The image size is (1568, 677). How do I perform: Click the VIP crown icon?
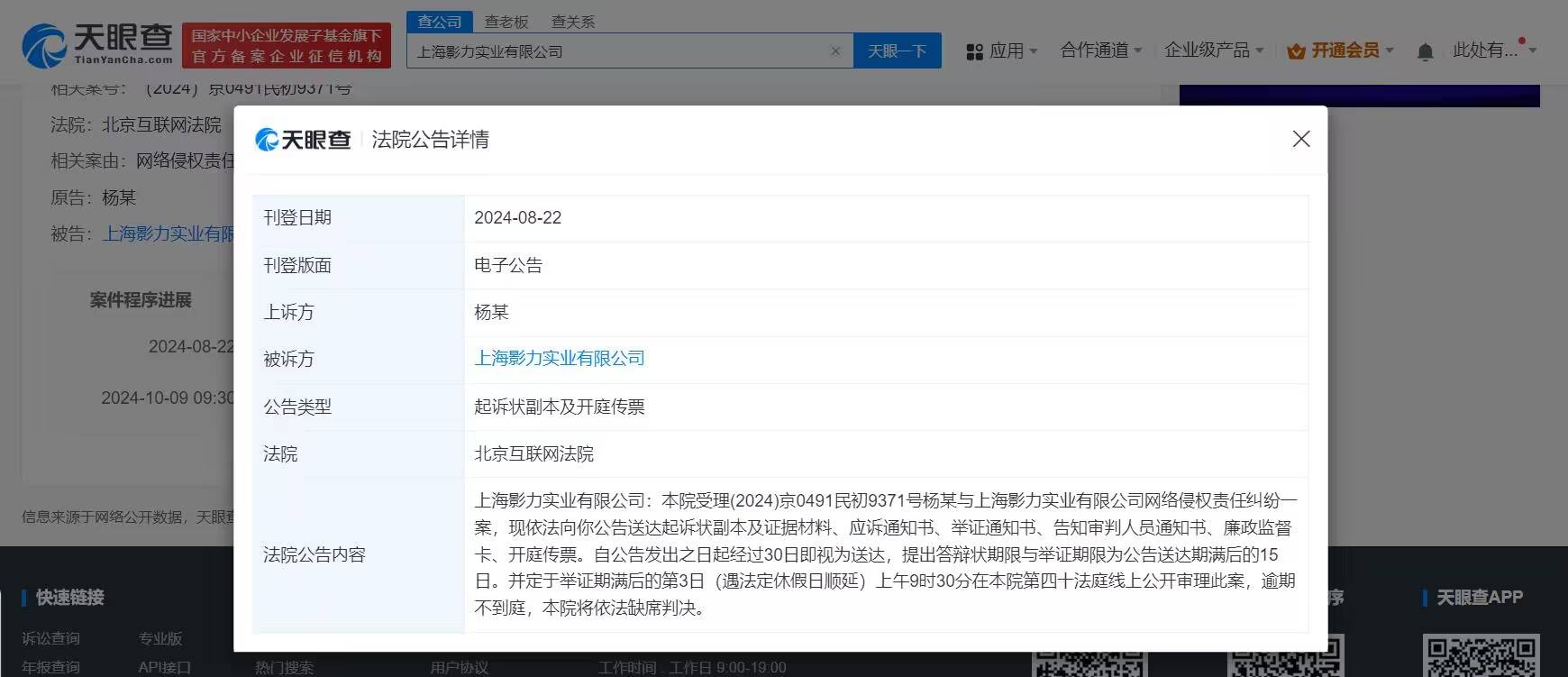pos(1296,51)
